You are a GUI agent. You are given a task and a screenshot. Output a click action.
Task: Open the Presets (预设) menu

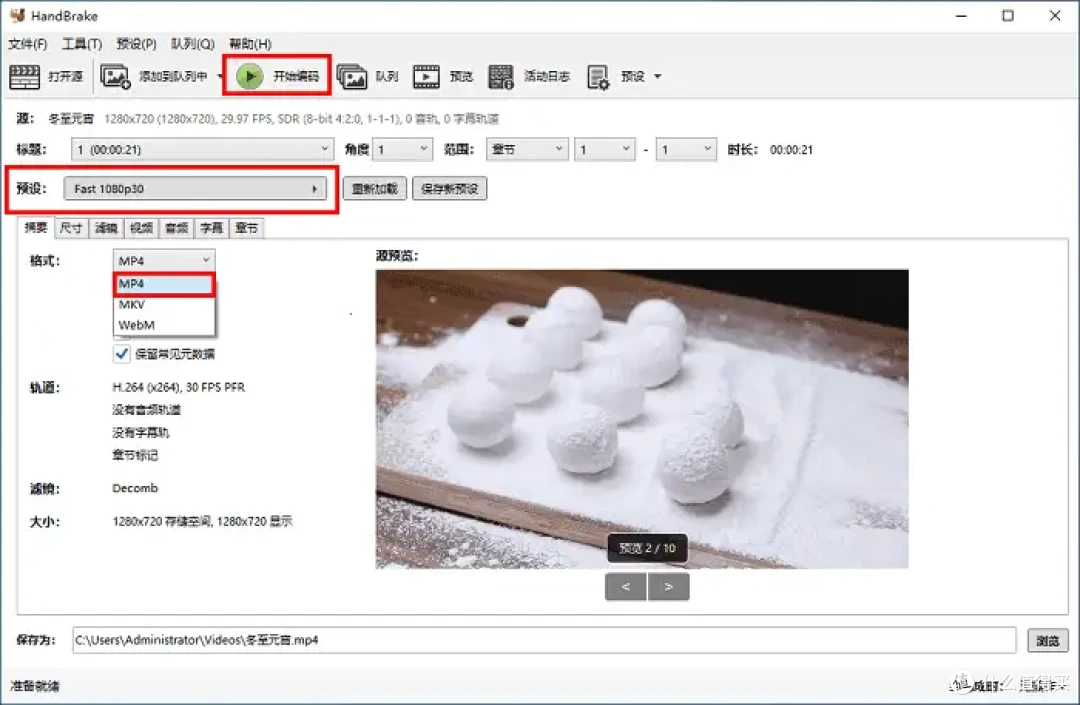tap(136, 44)
